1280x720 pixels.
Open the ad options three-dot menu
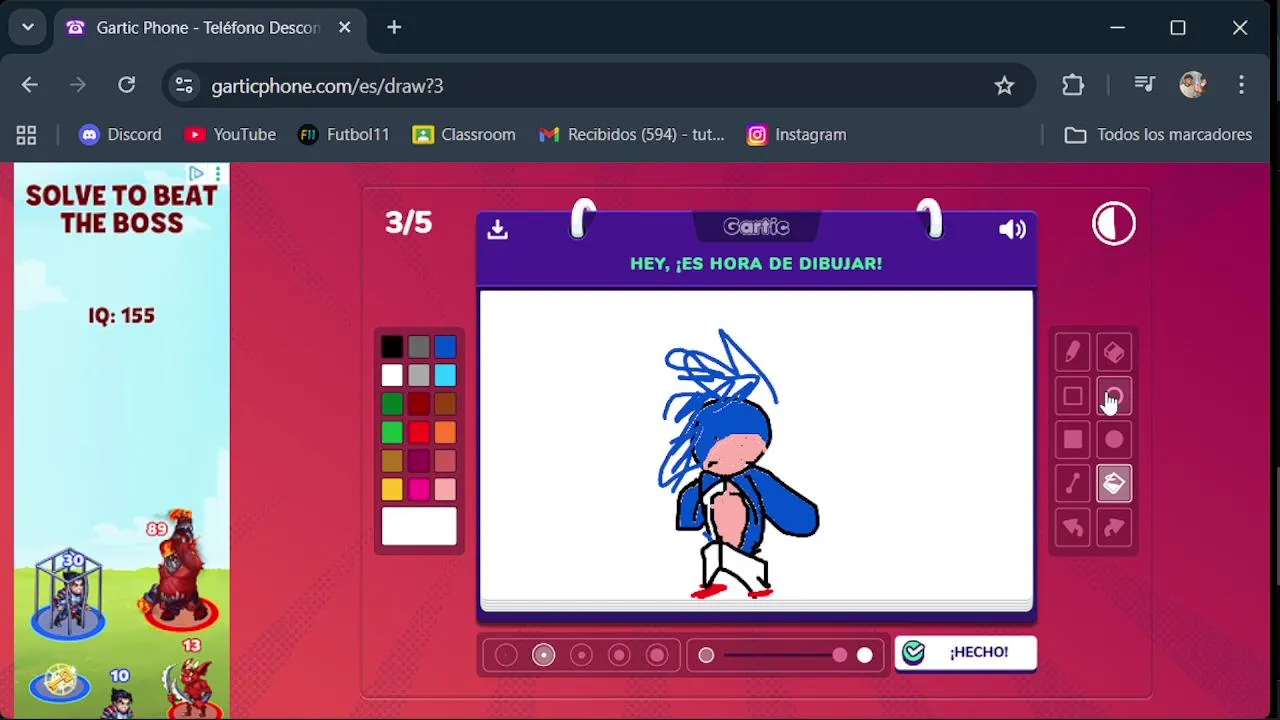[x=217, y=174]
